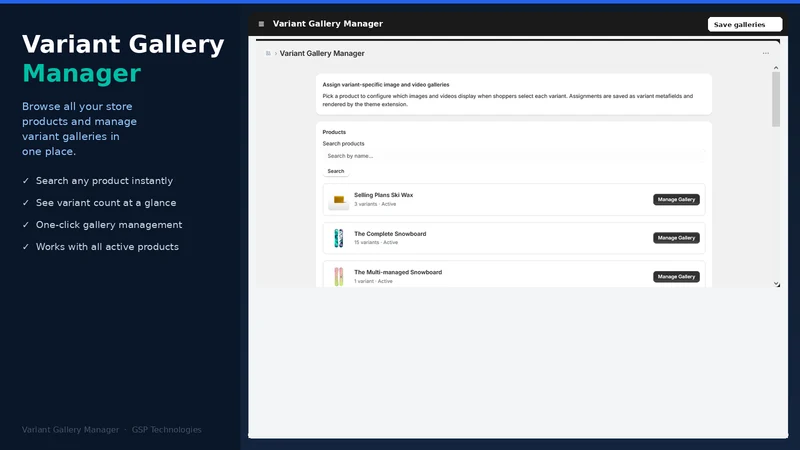Manage Gallery for The Multi-managed Snowboard
The image size is (800, 450).
tap(676, 277)
